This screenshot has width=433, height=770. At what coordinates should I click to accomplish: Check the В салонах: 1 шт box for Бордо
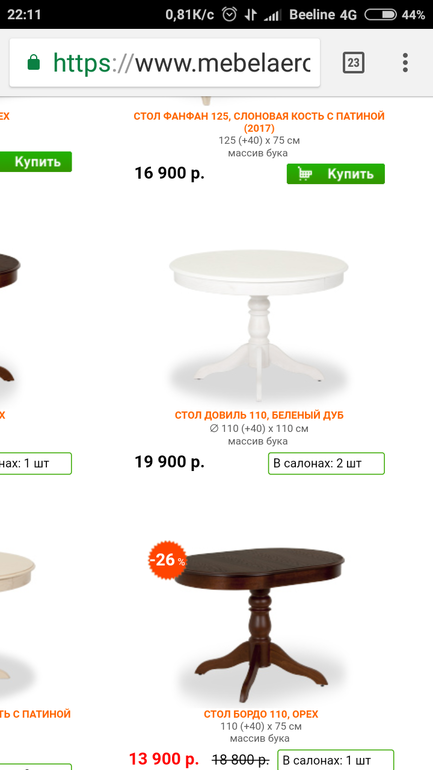click(336, 760)
